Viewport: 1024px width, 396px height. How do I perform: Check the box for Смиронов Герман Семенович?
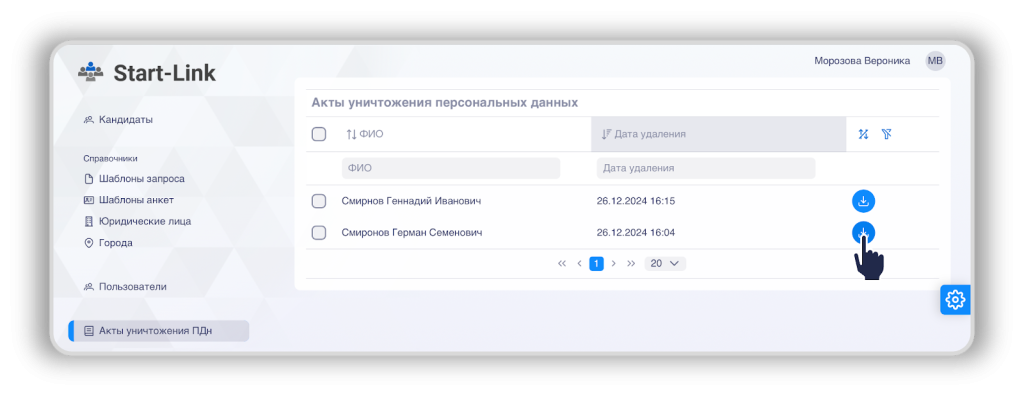[x=319, y=232]
